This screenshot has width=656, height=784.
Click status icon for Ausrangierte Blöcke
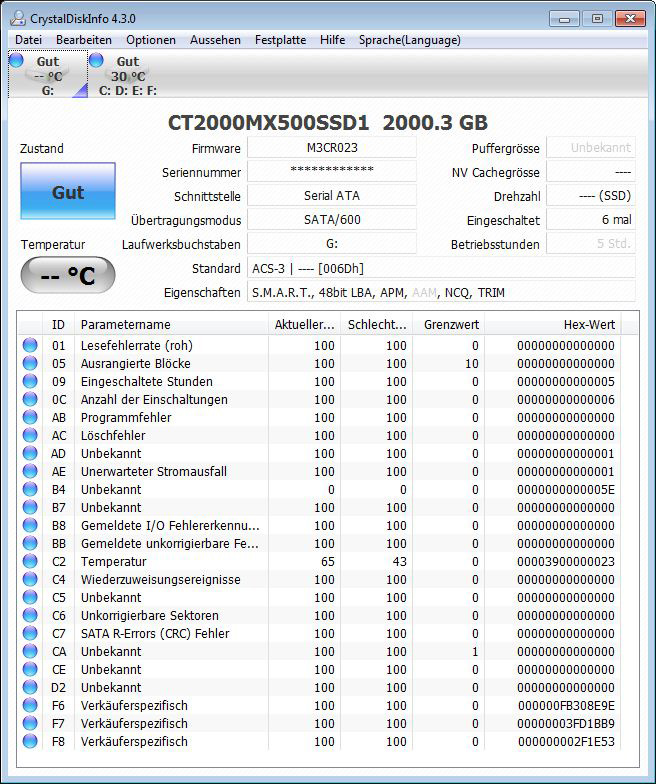tap(30, 363)
